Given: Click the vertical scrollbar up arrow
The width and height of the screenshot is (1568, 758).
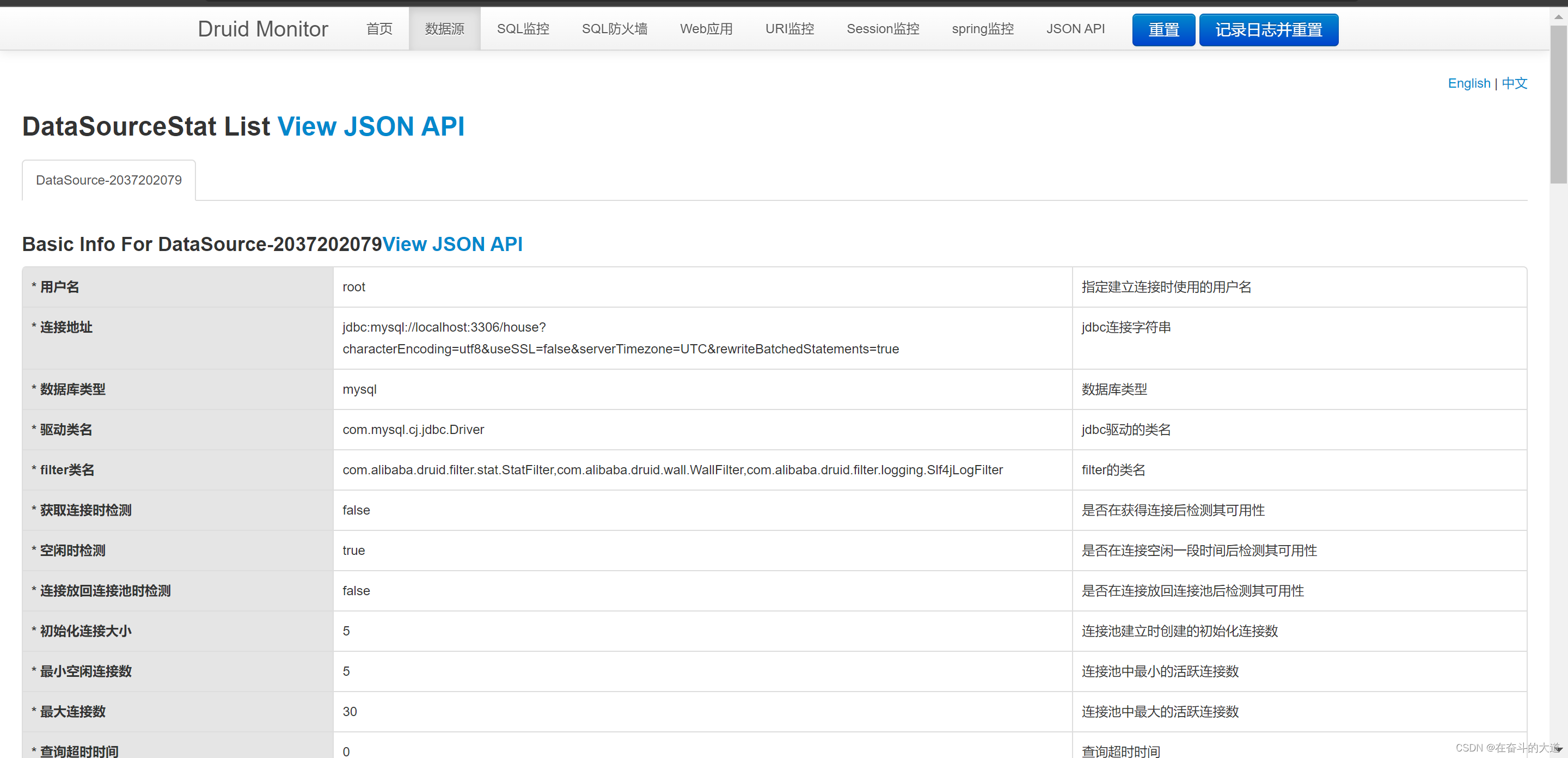Looking at the screenshot, I should [x=1558, y=16].
